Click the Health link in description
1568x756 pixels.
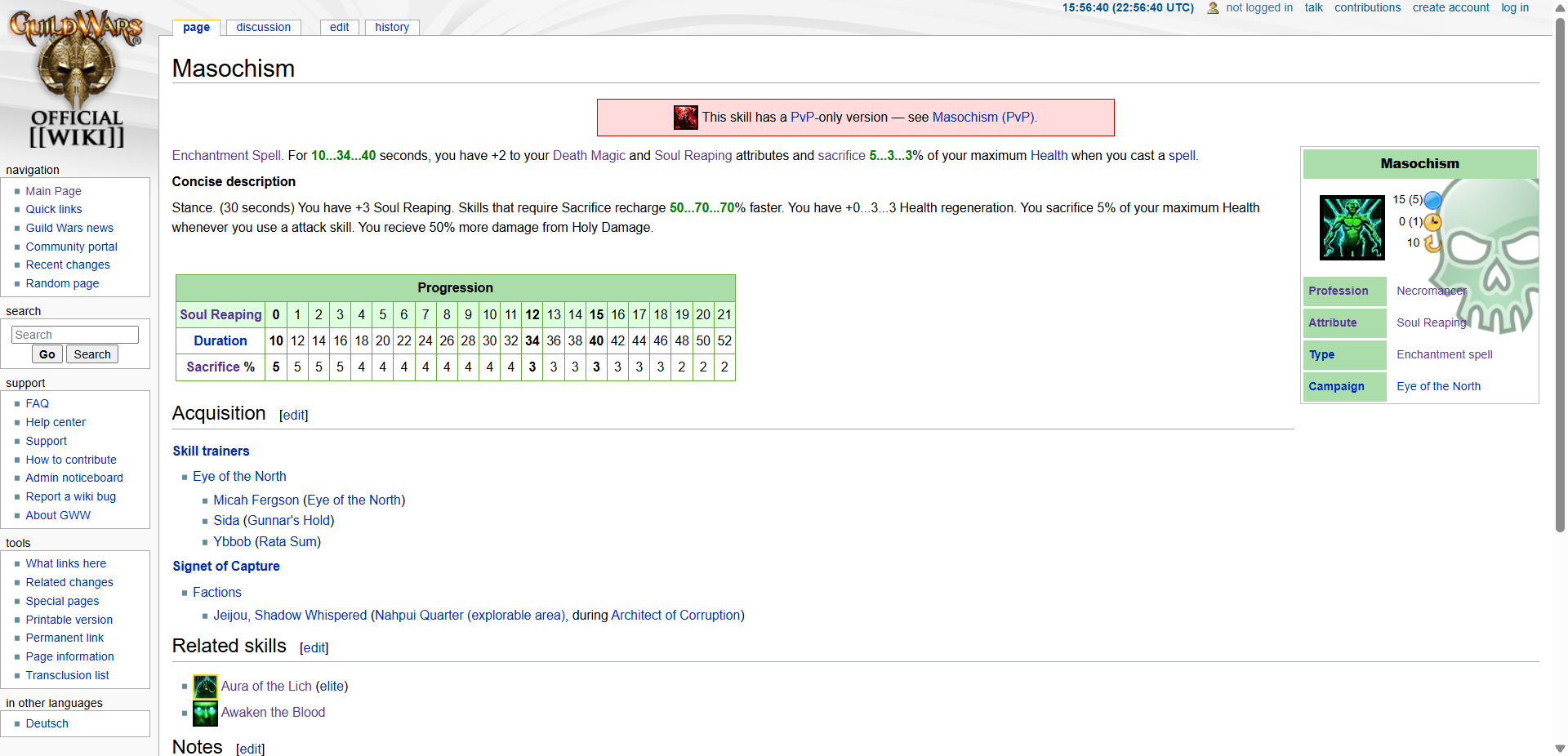1049,155
